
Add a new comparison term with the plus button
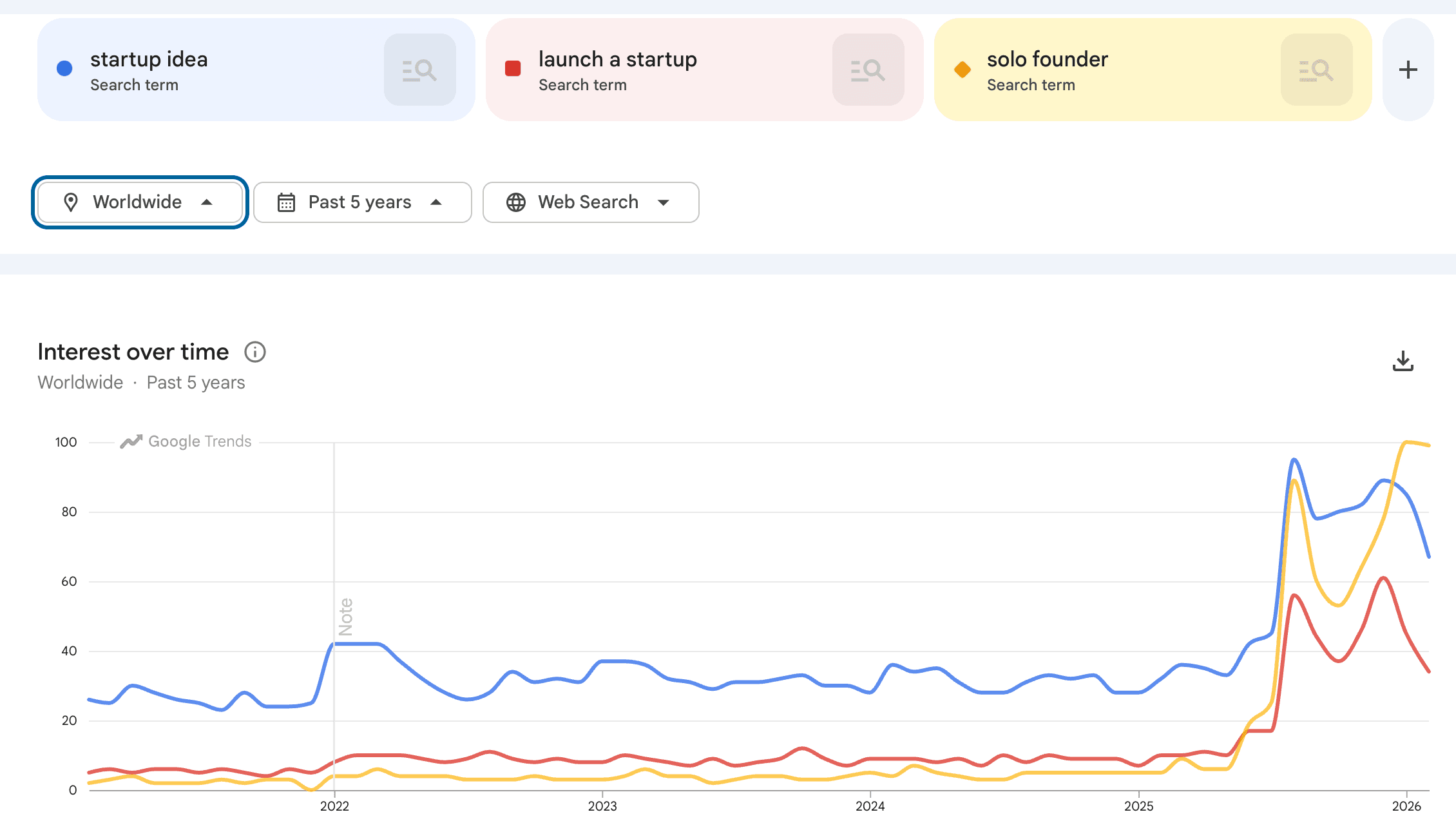1408,70
